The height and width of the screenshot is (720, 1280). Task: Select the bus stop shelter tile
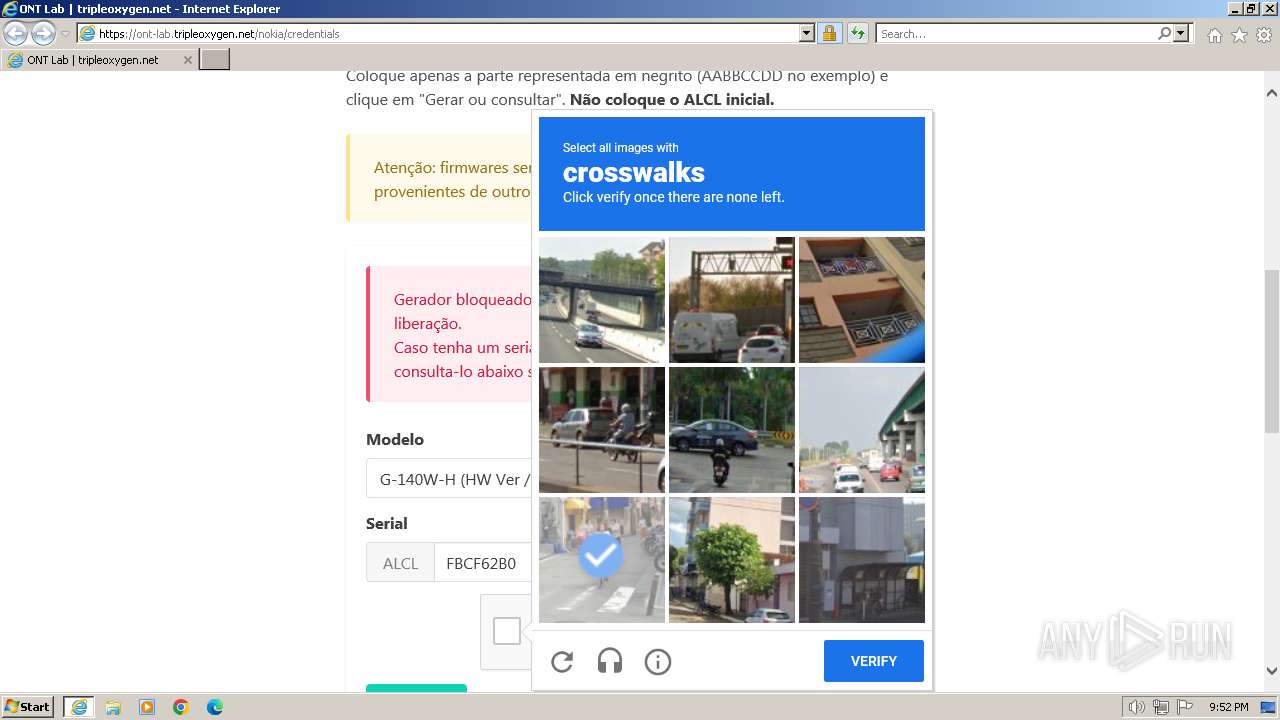pos(862,560)
